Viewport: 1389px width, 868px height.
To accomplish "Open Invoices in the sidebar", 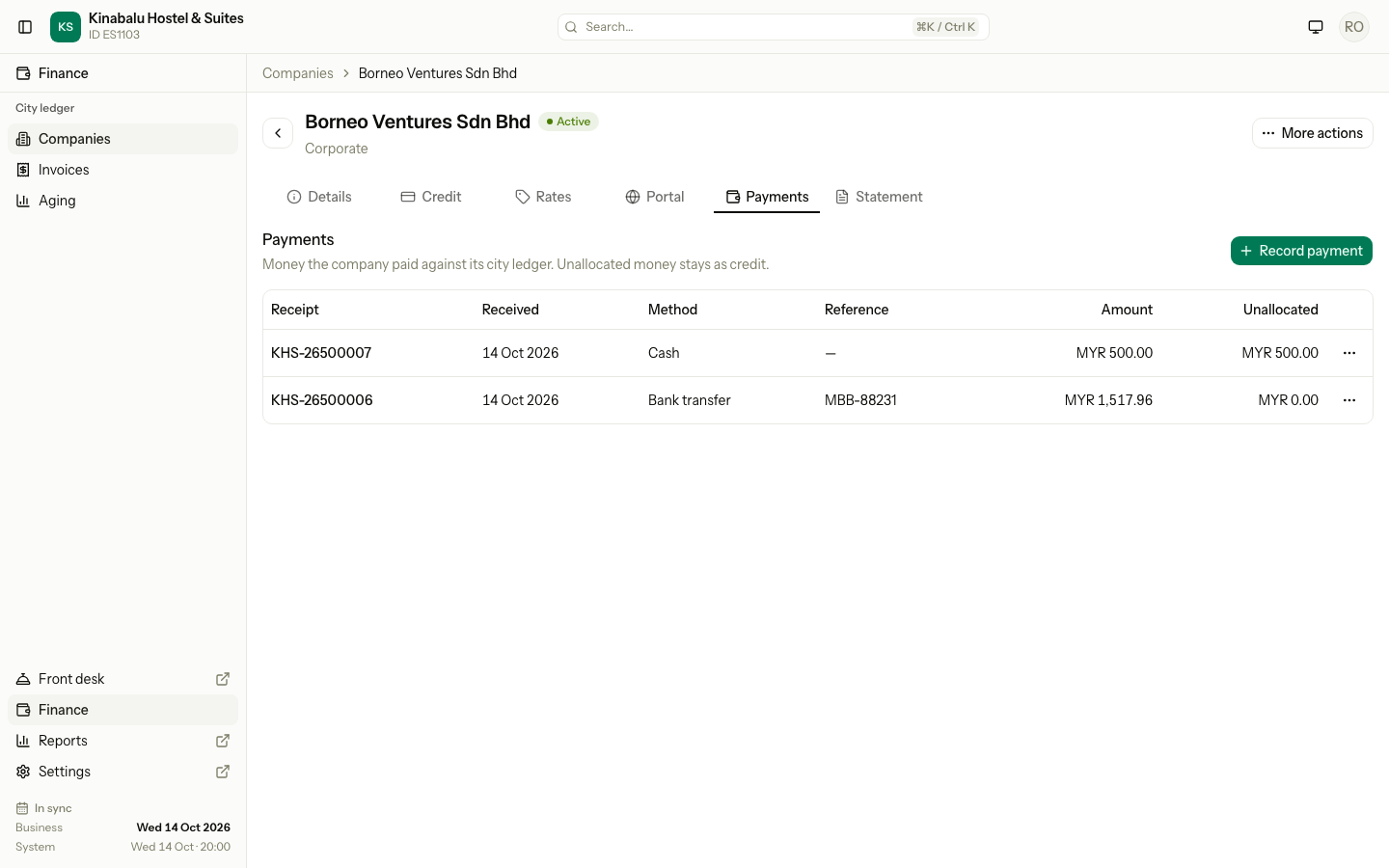I will [123, 170].
